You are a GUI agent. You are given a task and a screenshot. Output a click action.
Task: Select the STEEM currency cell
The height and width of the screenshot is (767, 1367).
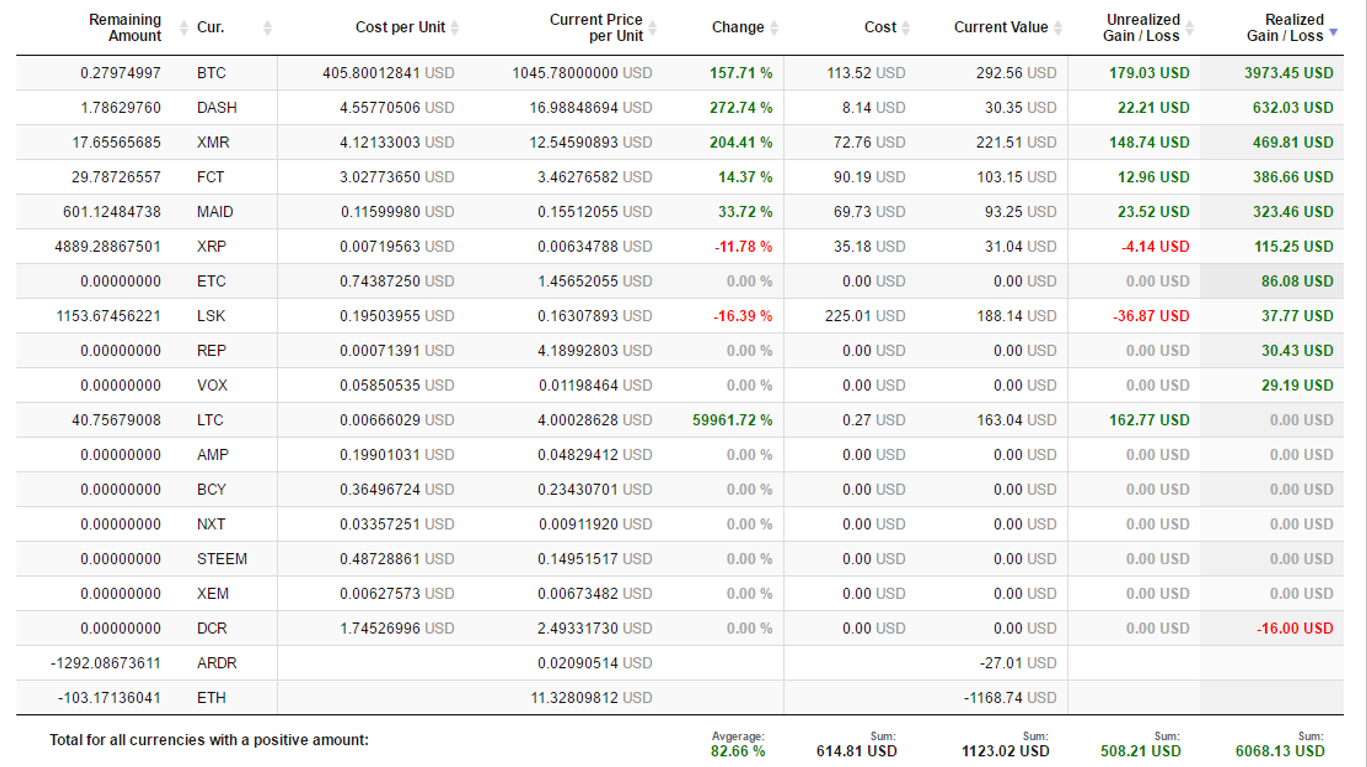pyautogui.click(x=222, y=558)
